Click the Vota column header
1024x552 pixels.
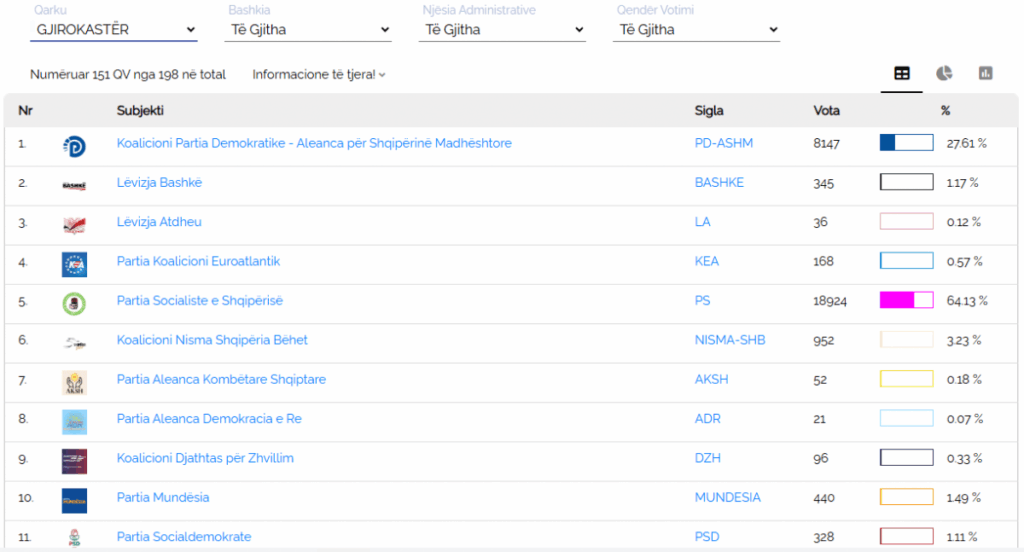[x=826, y=110]
